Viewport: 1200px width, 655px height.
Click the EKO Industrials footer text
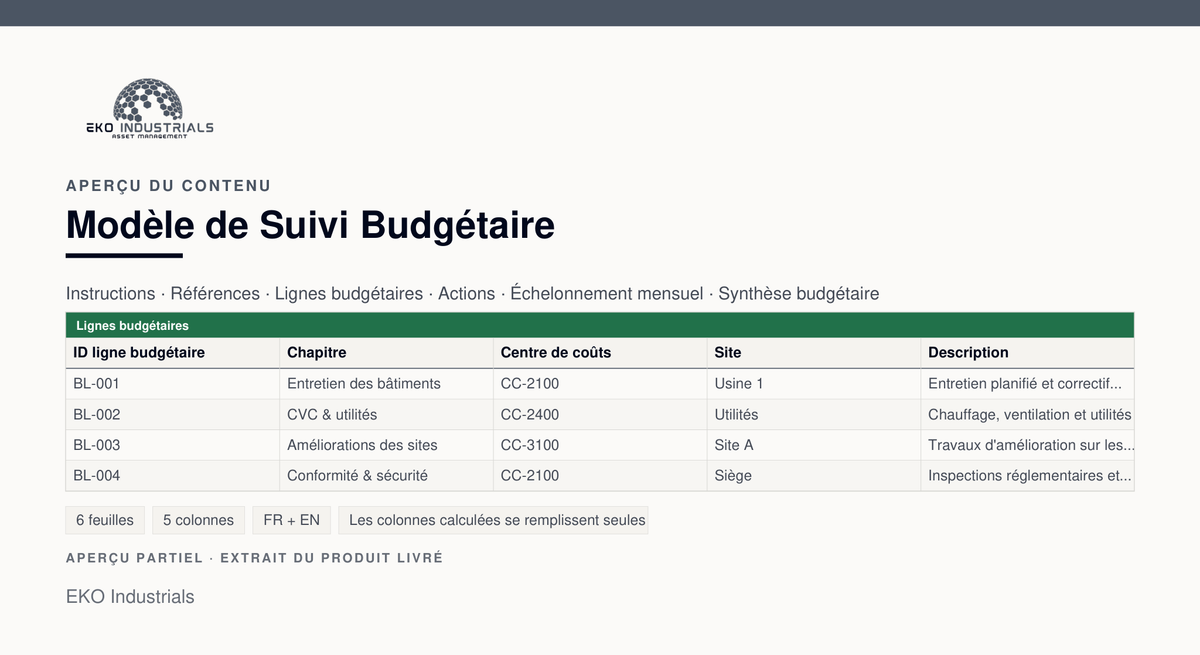coord(130,597)
